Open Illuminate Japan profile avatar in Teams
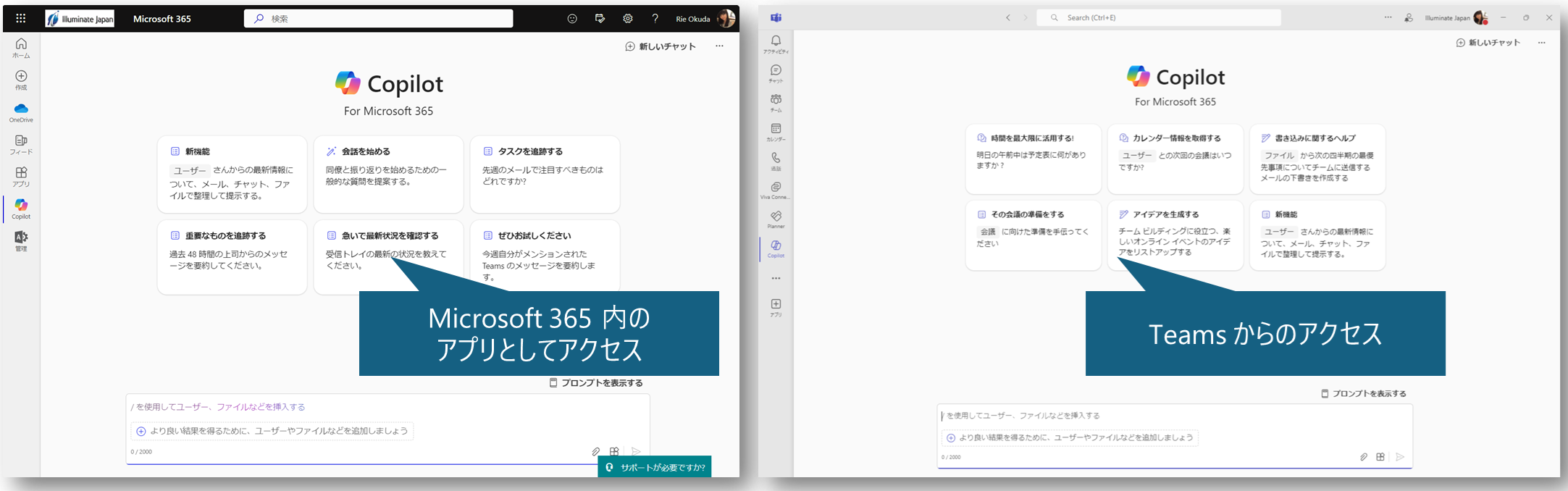Image resolution: width=1568 pixels, height=491 pixels. [1480, 17]
